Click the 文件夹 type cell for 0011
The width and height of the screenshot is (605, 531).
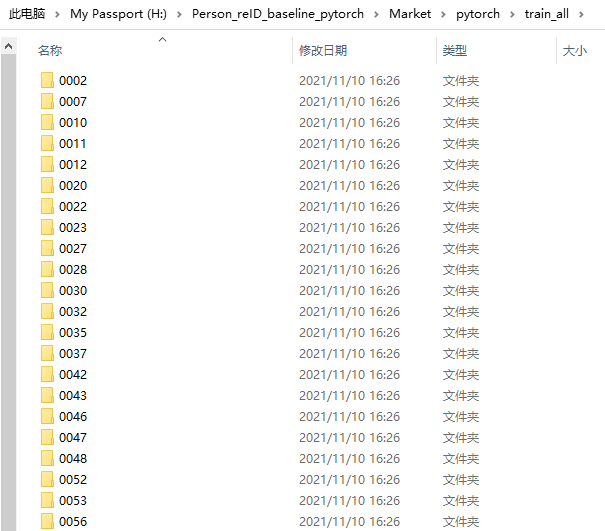click(x=461, y=144)
